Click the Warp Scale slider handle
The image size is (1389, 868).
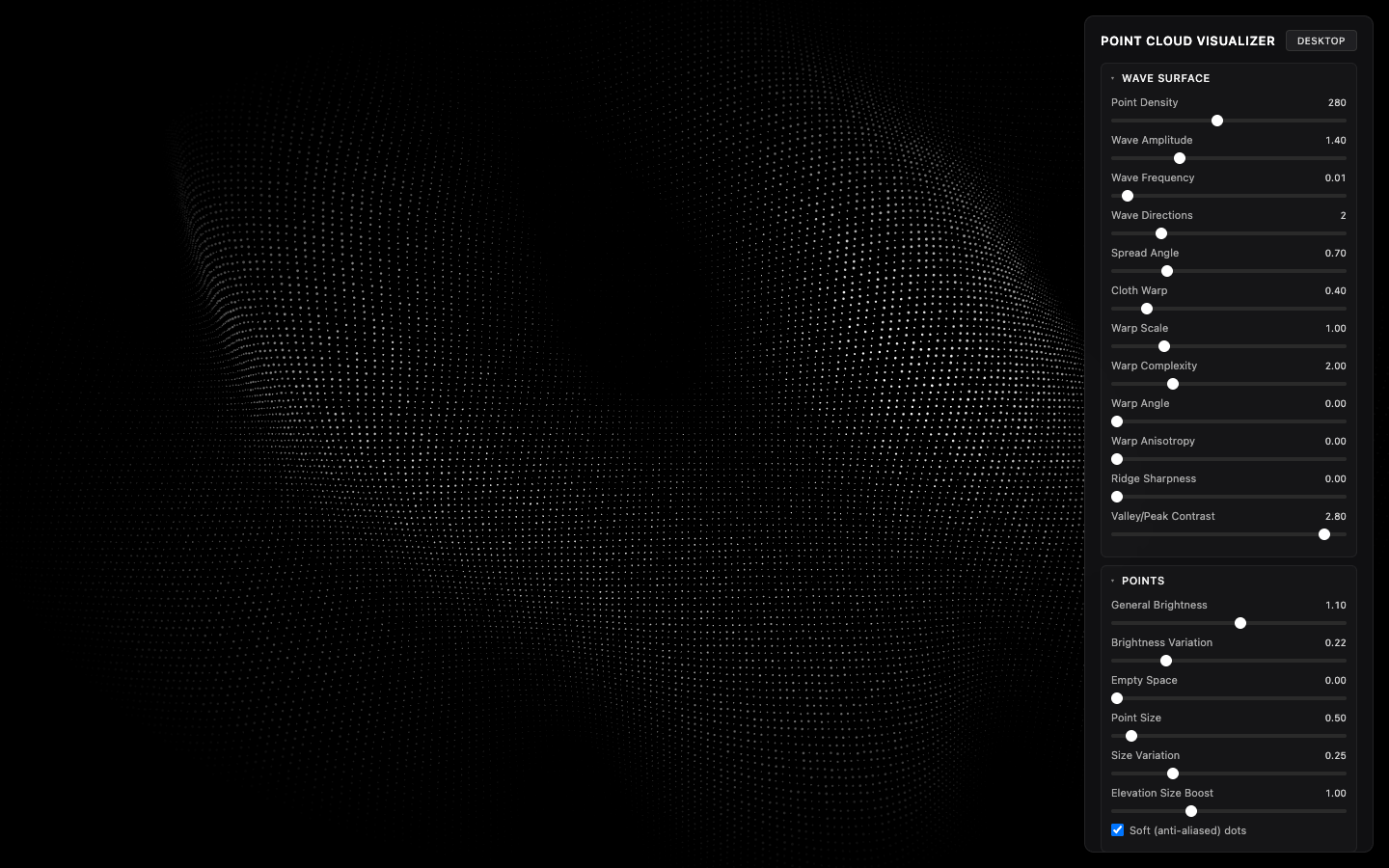pyautogui.click(x=1164, y=346)
